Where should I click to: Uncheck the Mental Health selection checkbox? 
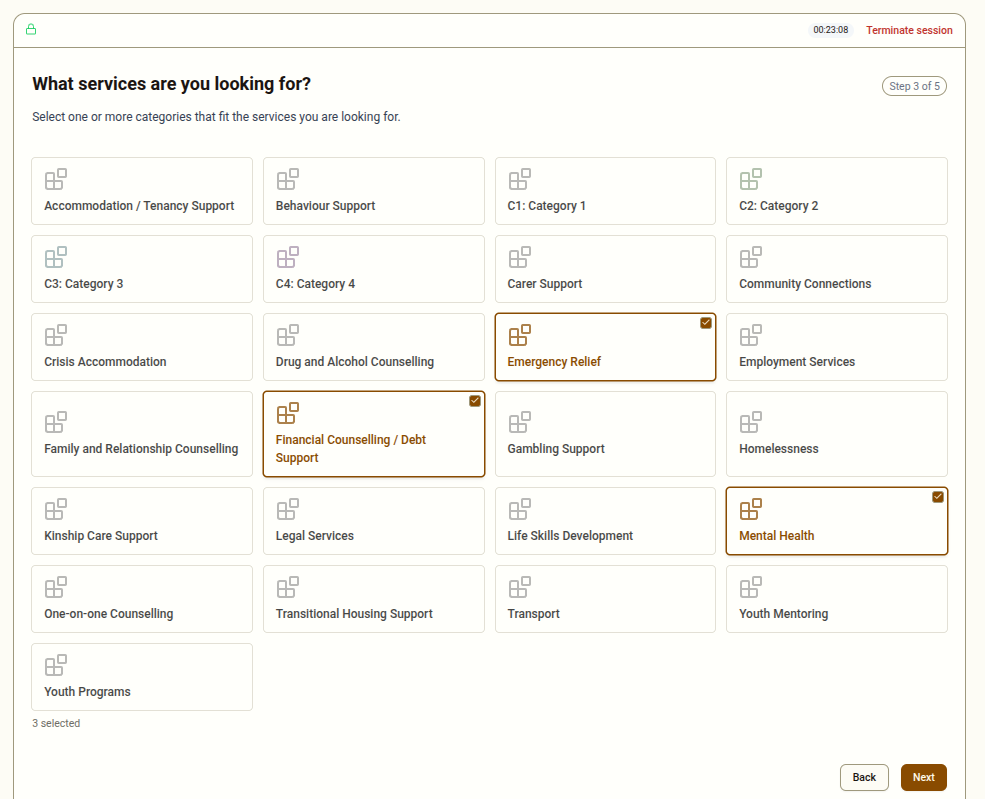click(x=937, y=496)
